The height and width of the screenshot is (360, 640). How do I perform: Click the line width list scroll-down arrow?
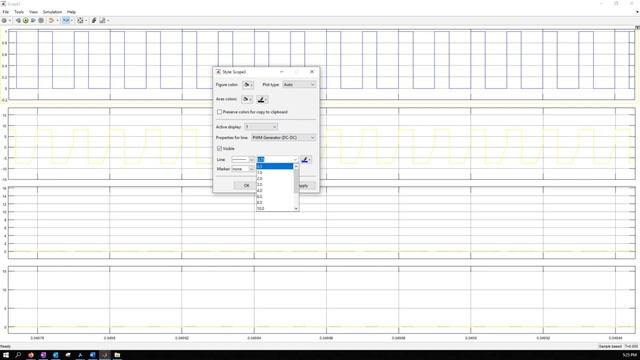point(296,209)
